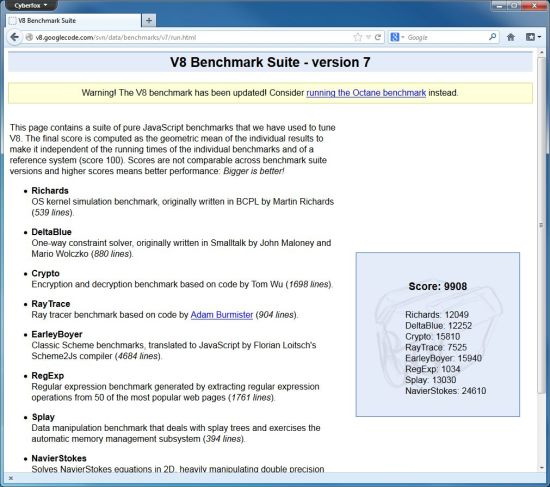Open the URL history dropdown arrow
Screen dimensions: 550x487
click(x=368, y=37)
